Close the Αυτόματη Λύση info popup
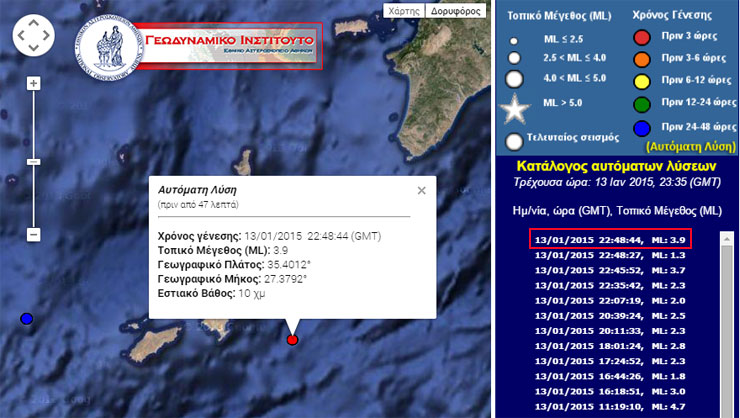This screenshot has height=418, width=740. point(421,190)
